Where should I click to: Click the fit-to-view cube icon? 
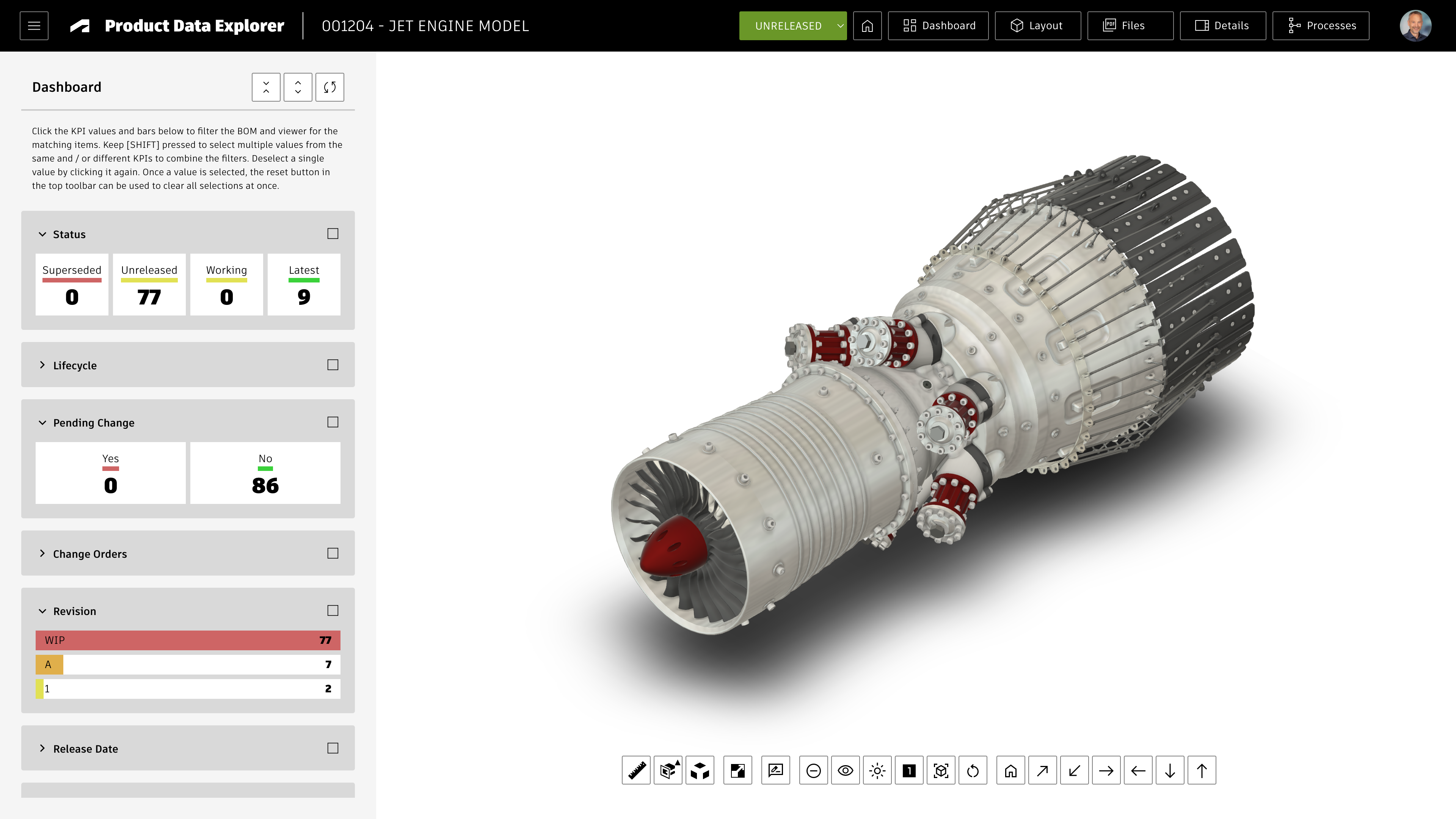941,770
